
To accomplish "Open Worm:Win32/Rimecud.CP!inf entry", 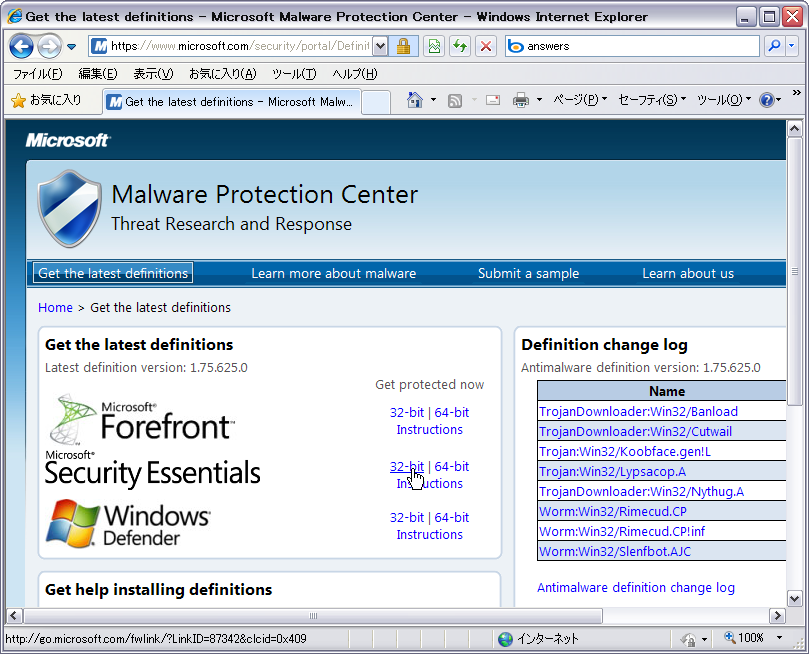I will tap(622, 532).
